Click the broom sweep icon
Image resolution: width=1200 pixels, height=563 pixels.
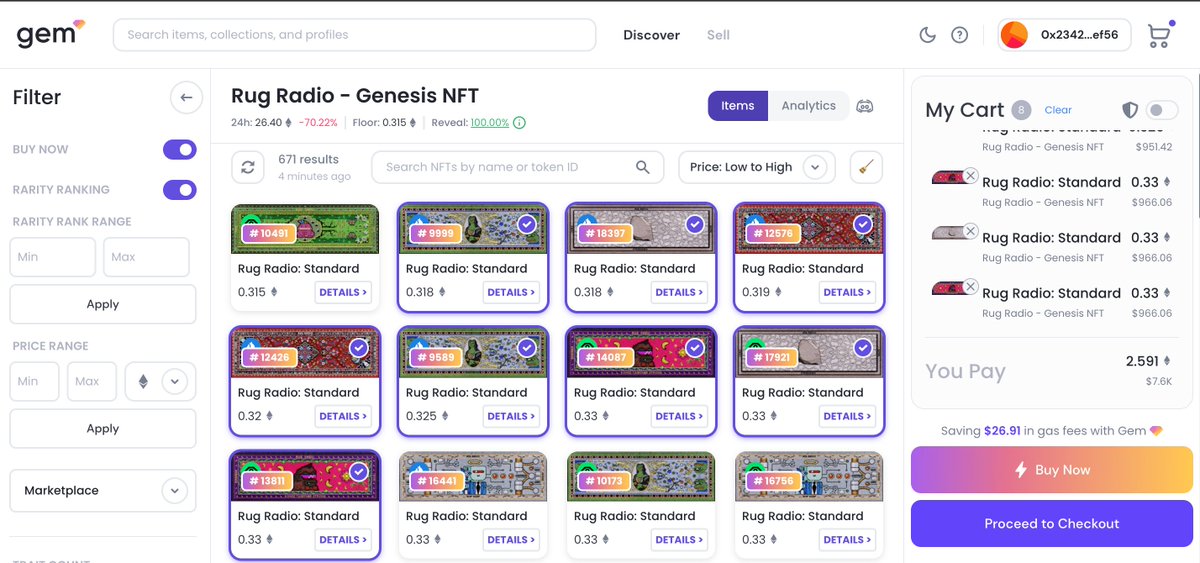[866, 167]
